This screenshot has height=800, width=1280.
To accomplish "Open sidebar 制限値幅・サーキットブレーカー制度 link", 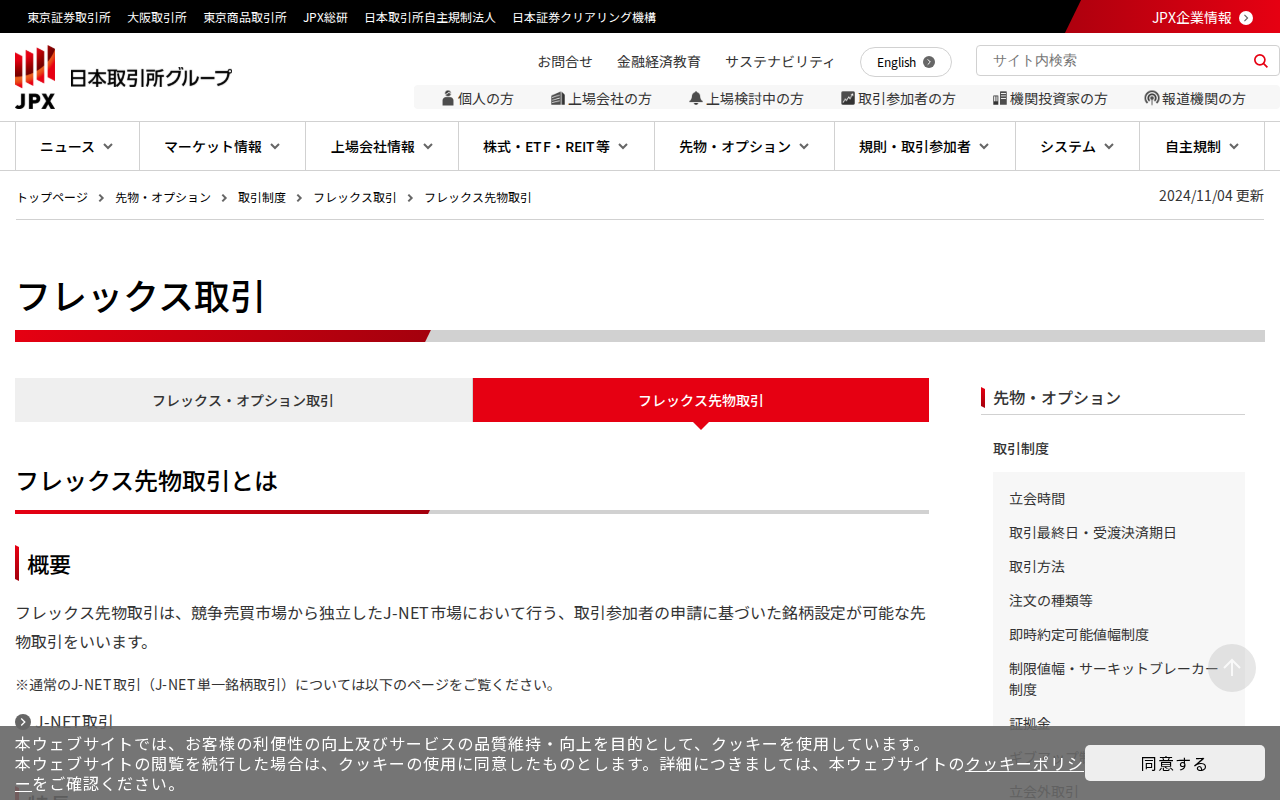I will (1113, 678).
